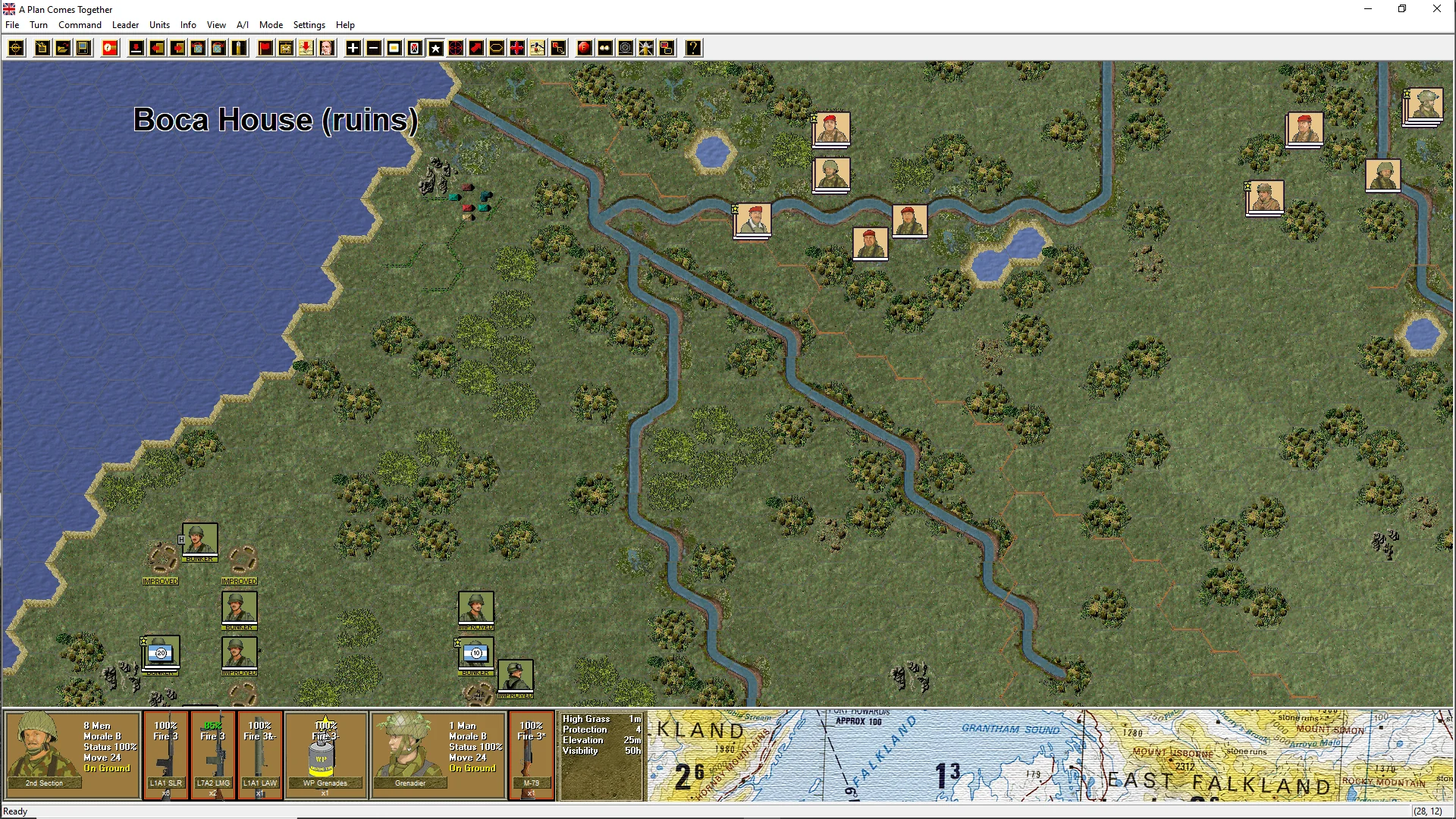
Task: Toggle the L1A1 SLR weapon slot
Action: [x=165, y=755]
